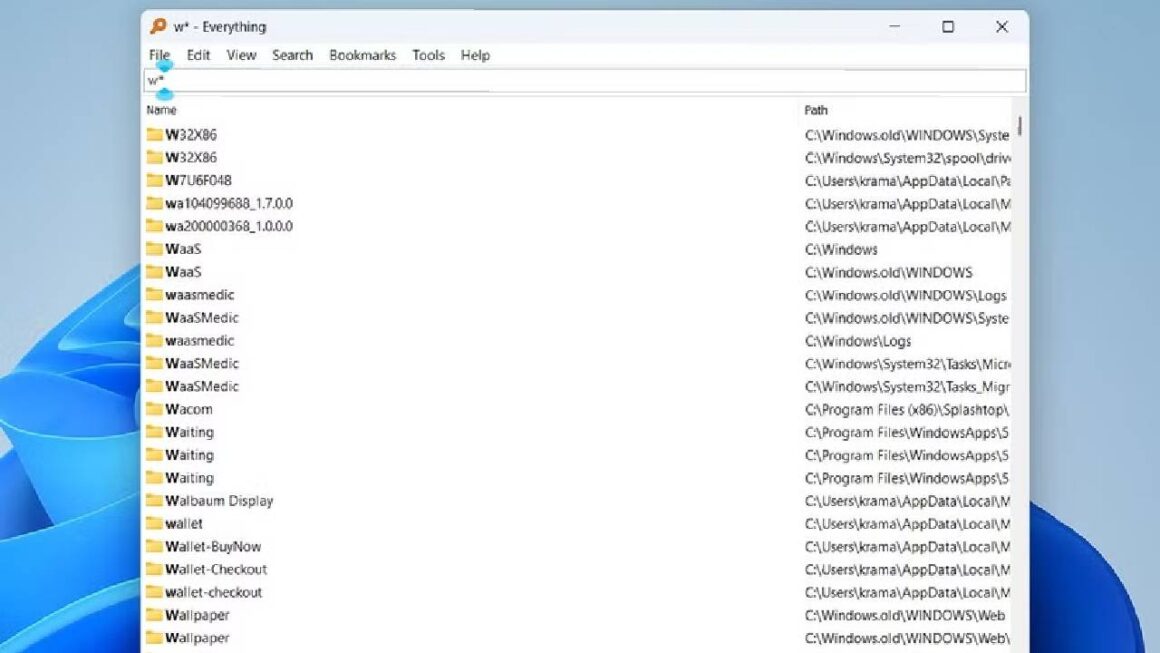Click the vertical scrollbar thumb of the results list

pyautogui.click(x=1019, y=126)
